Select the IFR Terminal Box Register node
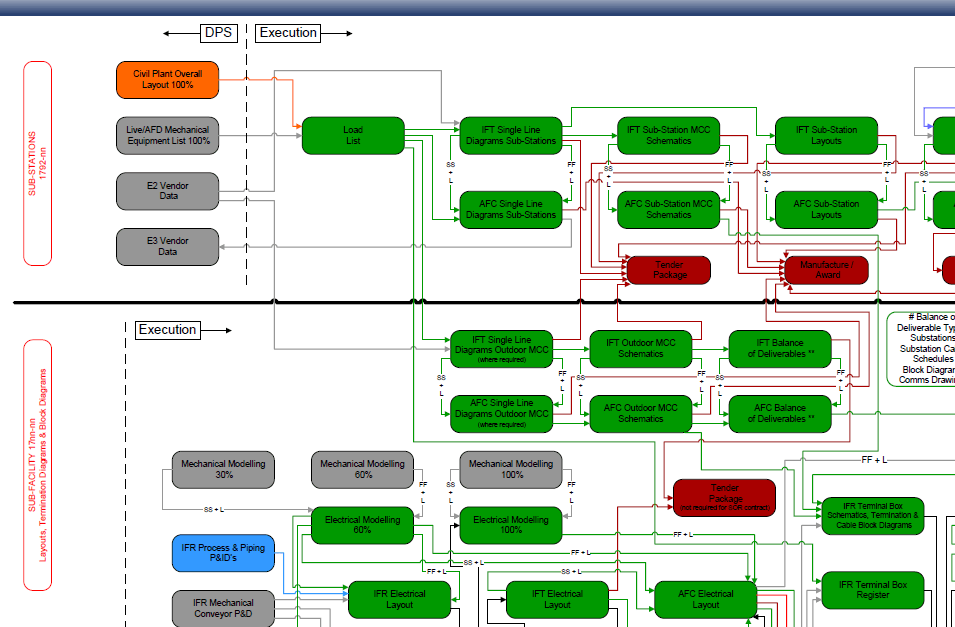Screen dimensions: 955x627 click(872, 590)
